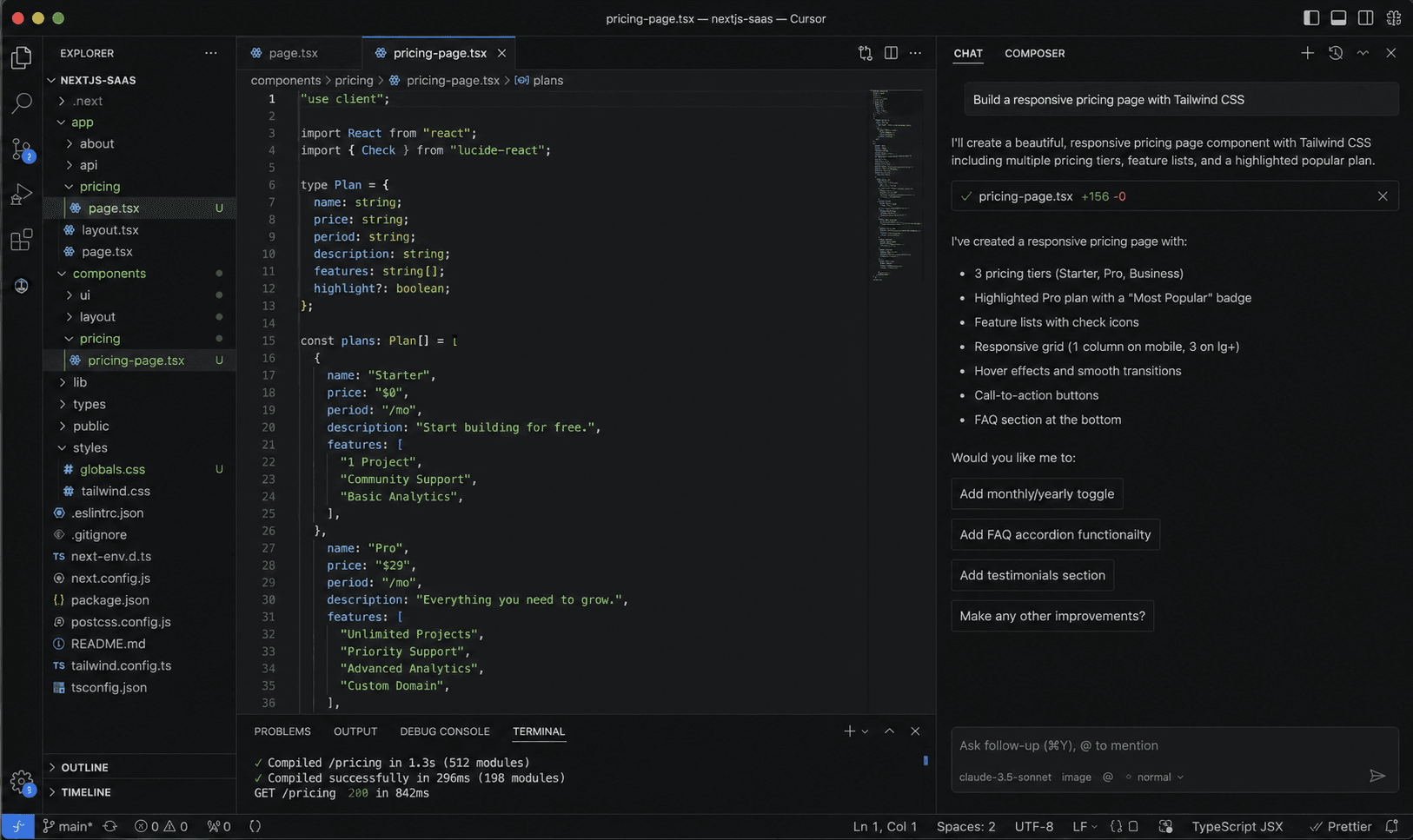The width and height of the screenshot is (1413, 840).
Task: Click the @ mention icon in chat input
Action: pyautogui.click(x=1108, y=777)
